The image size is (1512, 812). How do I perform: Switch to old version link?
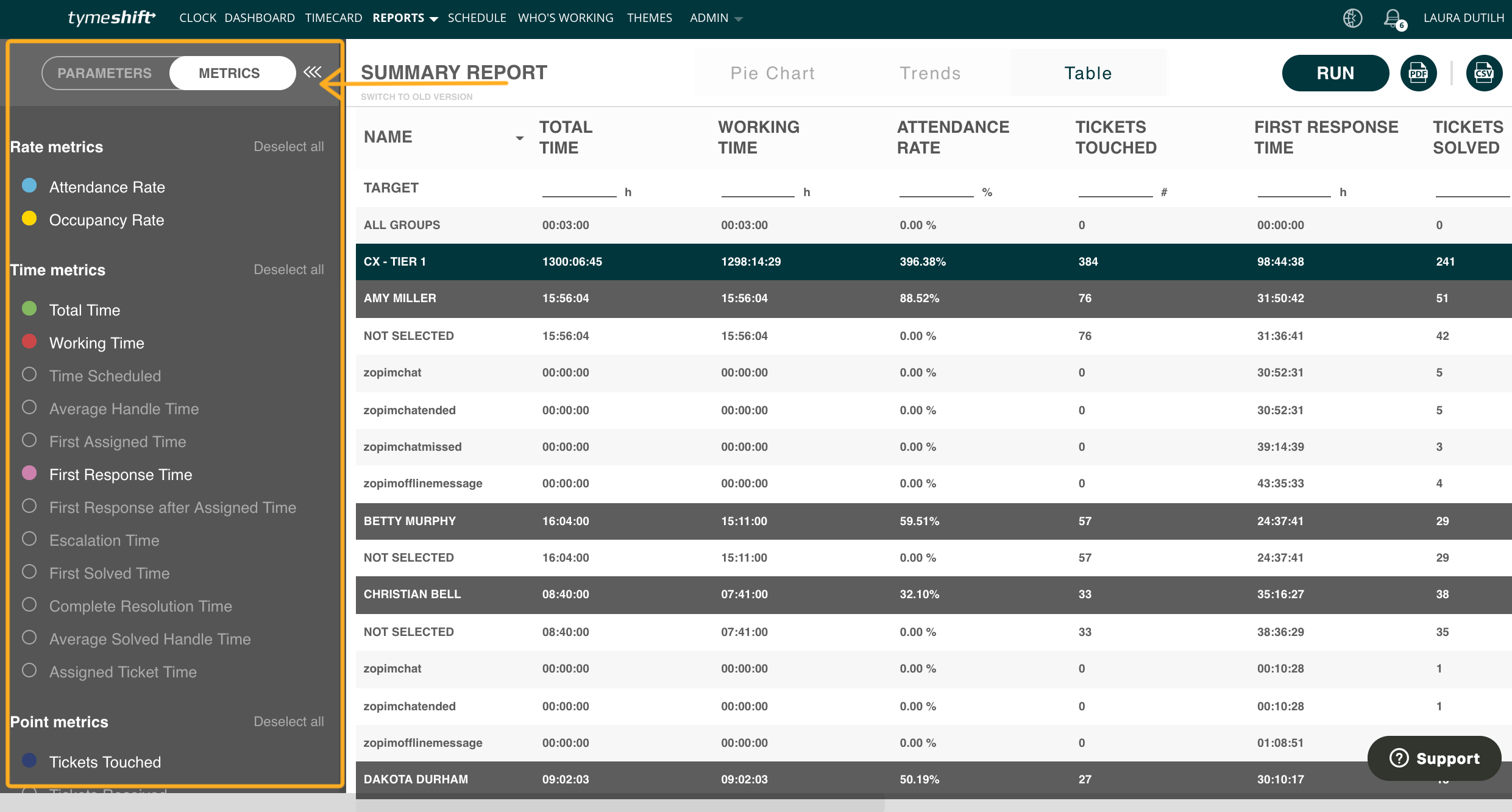(417, 97)
